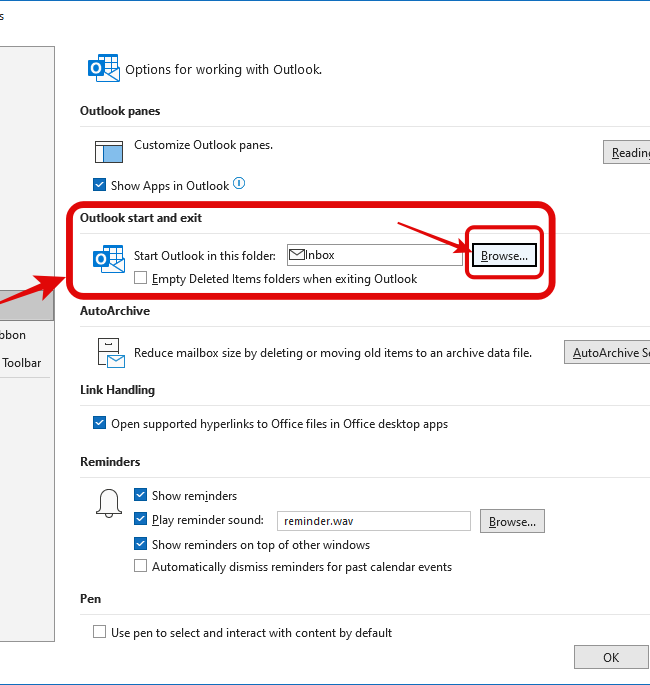650x685 pixels.
Task: Check Use pen to select and interact
Action: pyautogui.click(x=100, y=632)
